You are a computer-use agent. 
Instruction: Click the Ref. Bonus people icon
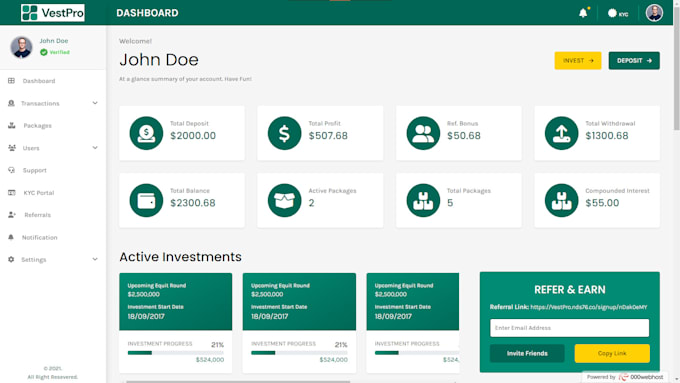423,133
